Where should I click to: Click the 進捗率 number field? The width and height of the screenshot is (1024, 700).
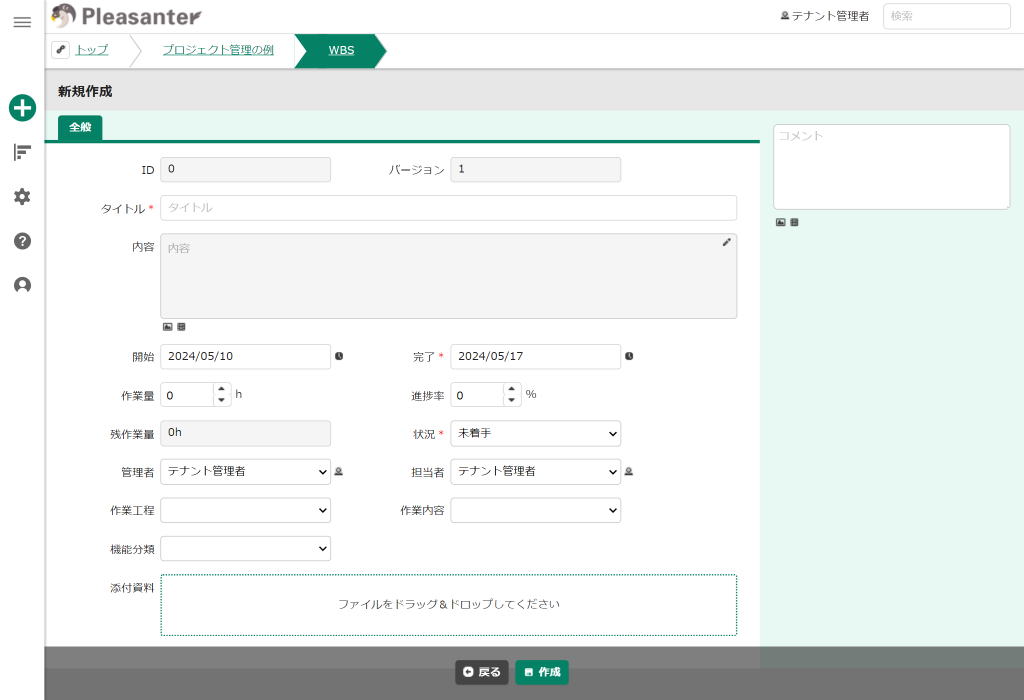pyautogui.click(x=477, y=395)
